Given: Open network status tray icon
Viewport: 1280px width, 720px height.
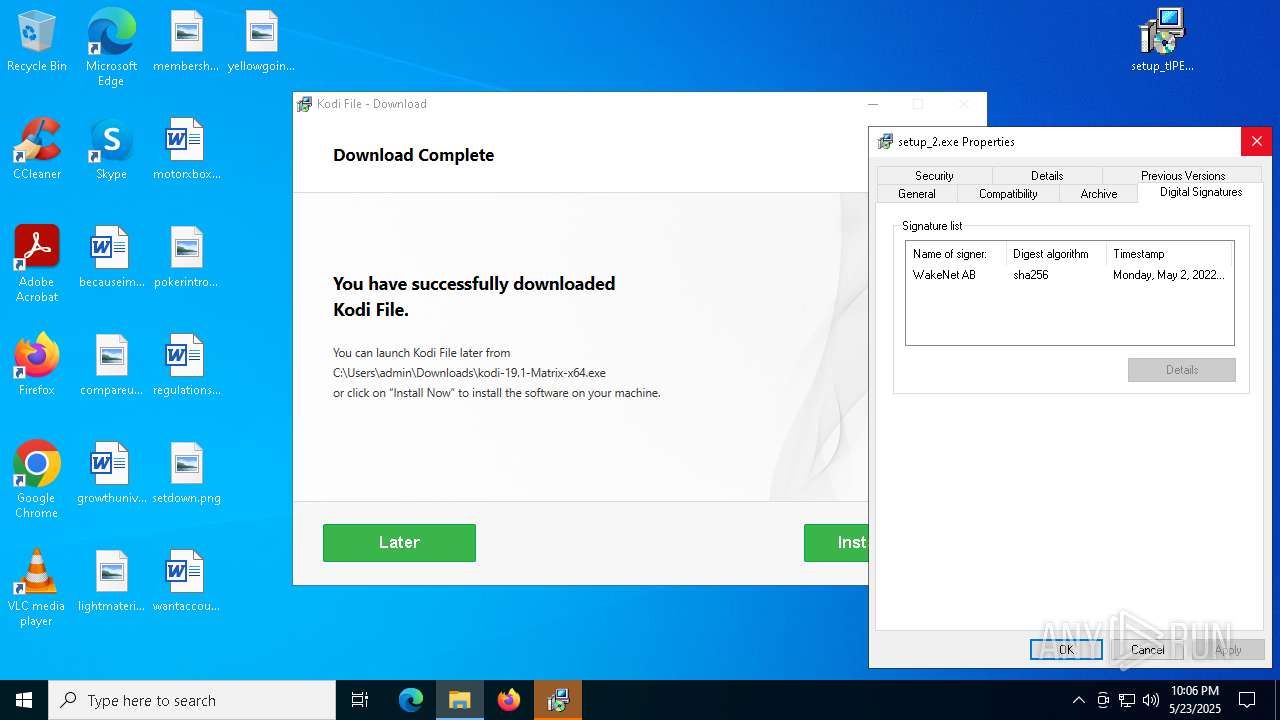Looking at the screenshot, I should pyautogui.click(x=1127, y=700).
